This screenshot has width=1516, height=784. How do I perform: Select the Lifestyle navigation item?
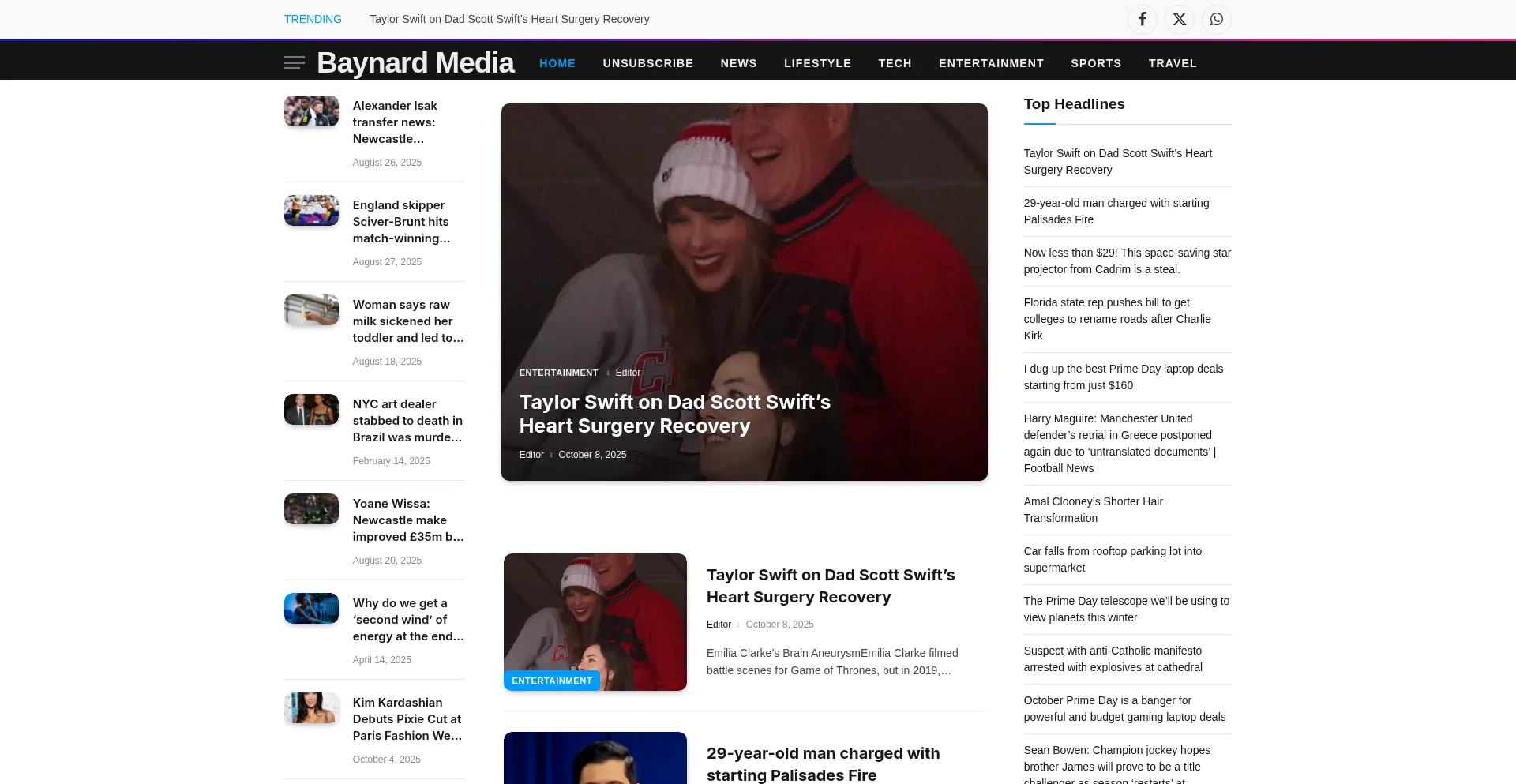[x=817, y=63]
